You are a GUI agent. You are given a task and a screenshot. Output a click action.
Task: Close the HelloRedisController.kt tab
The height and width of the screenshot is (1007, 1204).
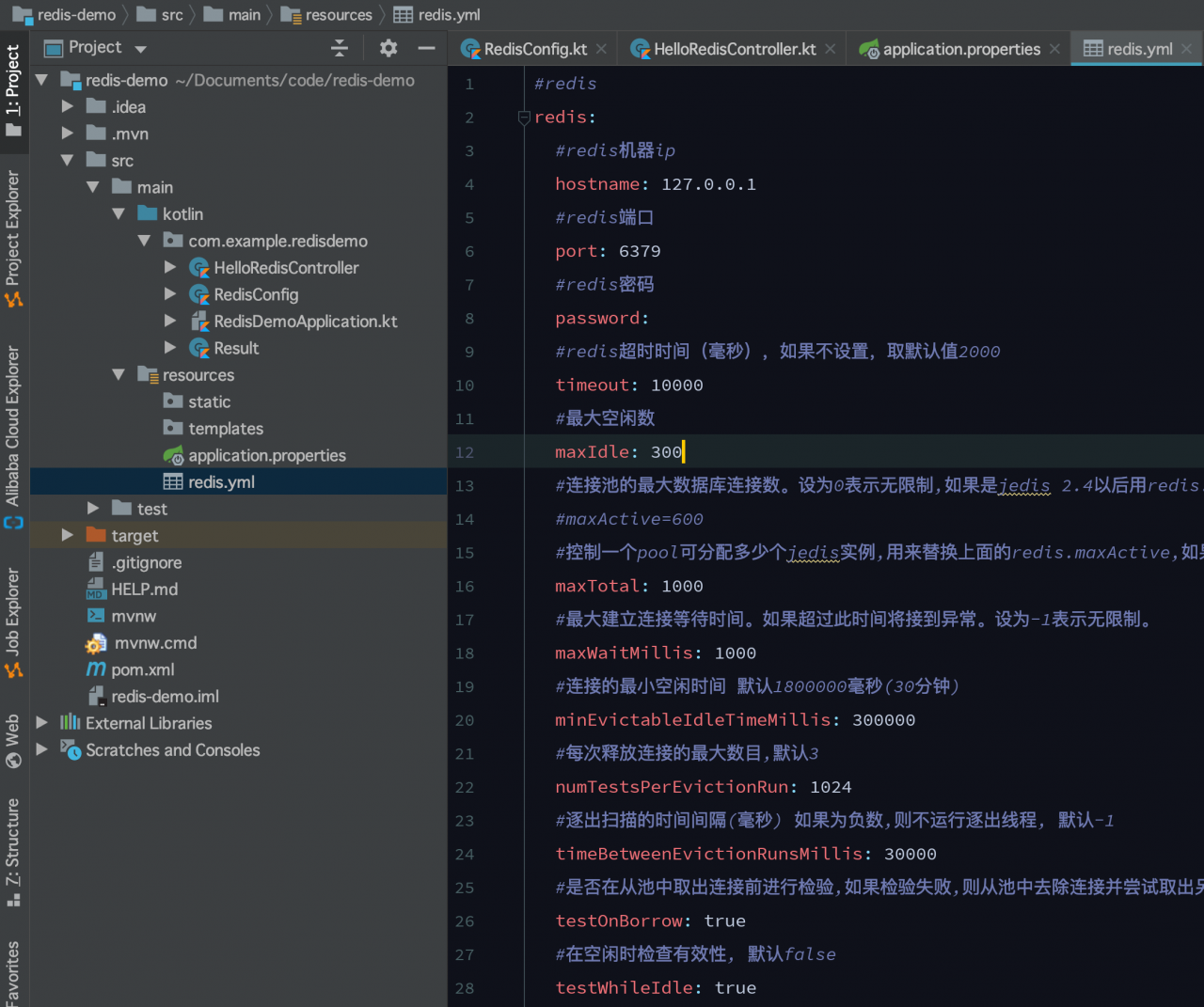coord(830,49)
